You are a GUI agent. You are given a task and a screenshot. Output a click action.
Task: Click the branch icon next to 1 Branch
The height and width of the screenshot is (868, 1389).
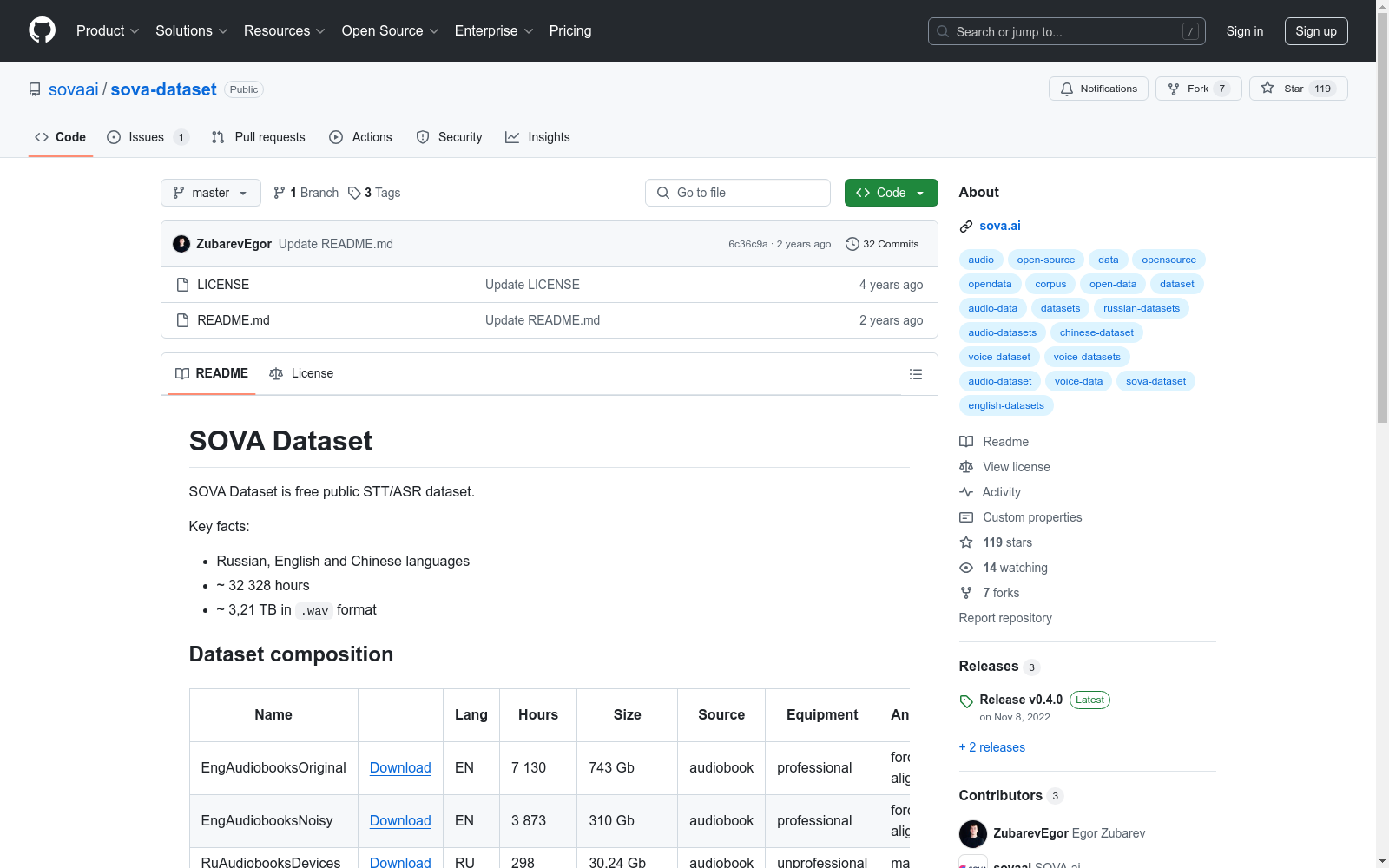click(x=280, y=193)
